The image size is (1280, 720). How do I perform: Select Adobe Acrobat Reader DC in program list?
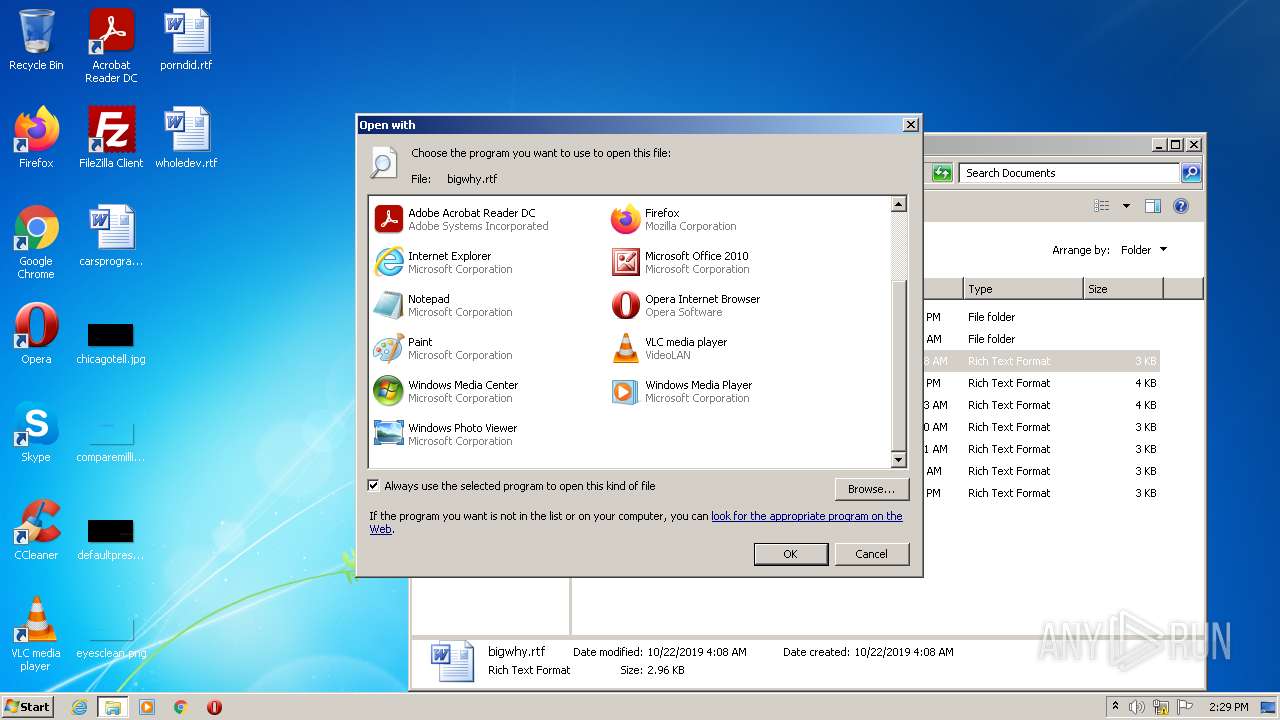461,219
